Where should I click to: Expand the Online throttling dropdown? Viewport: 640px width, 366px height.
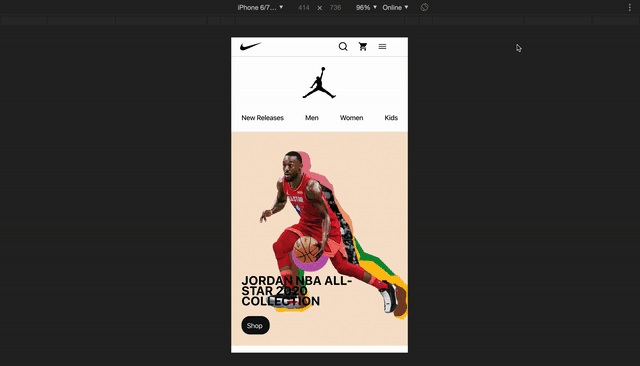tap(395, 7)
